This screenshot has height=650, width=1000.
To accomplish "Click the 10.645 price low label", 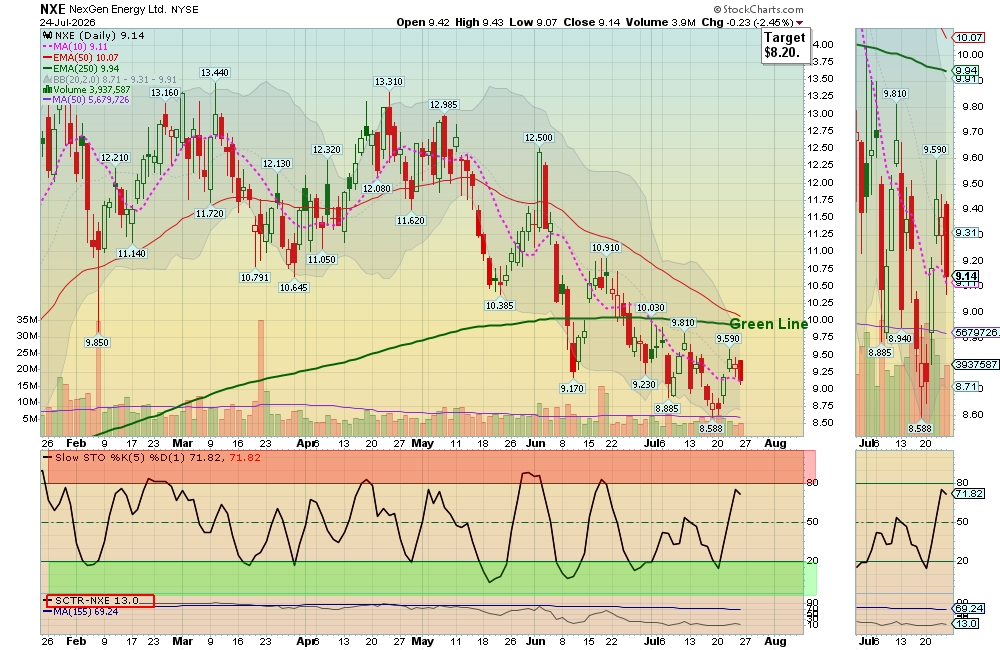I will (294, 288).
